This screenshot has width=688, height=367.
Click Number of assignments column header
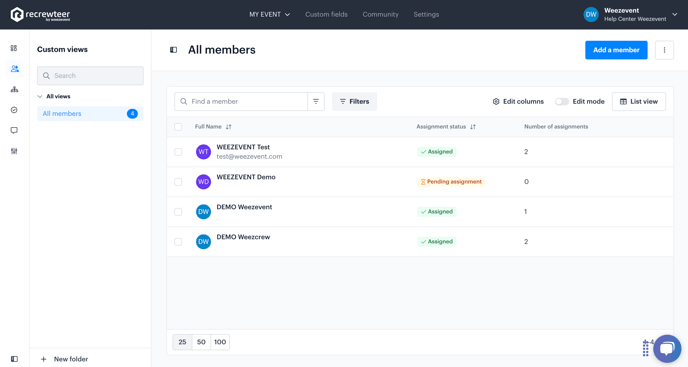tap(556, 127)
